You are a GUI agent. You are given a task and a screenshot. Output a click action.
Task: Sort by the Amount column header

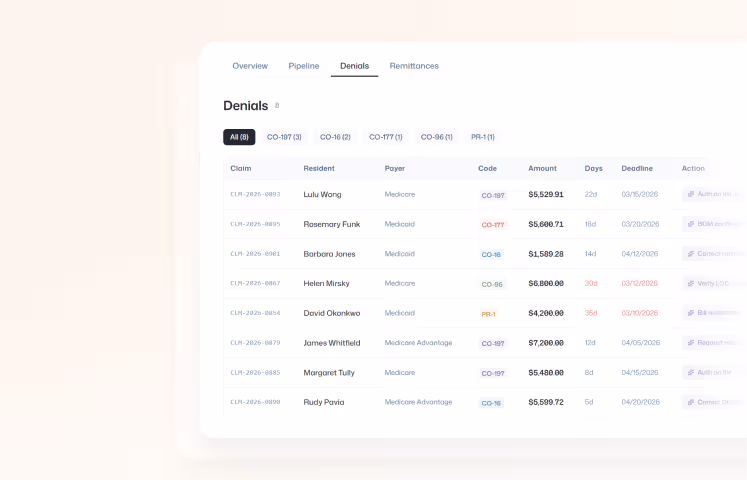pyautogui.click(x=542, y=169)
